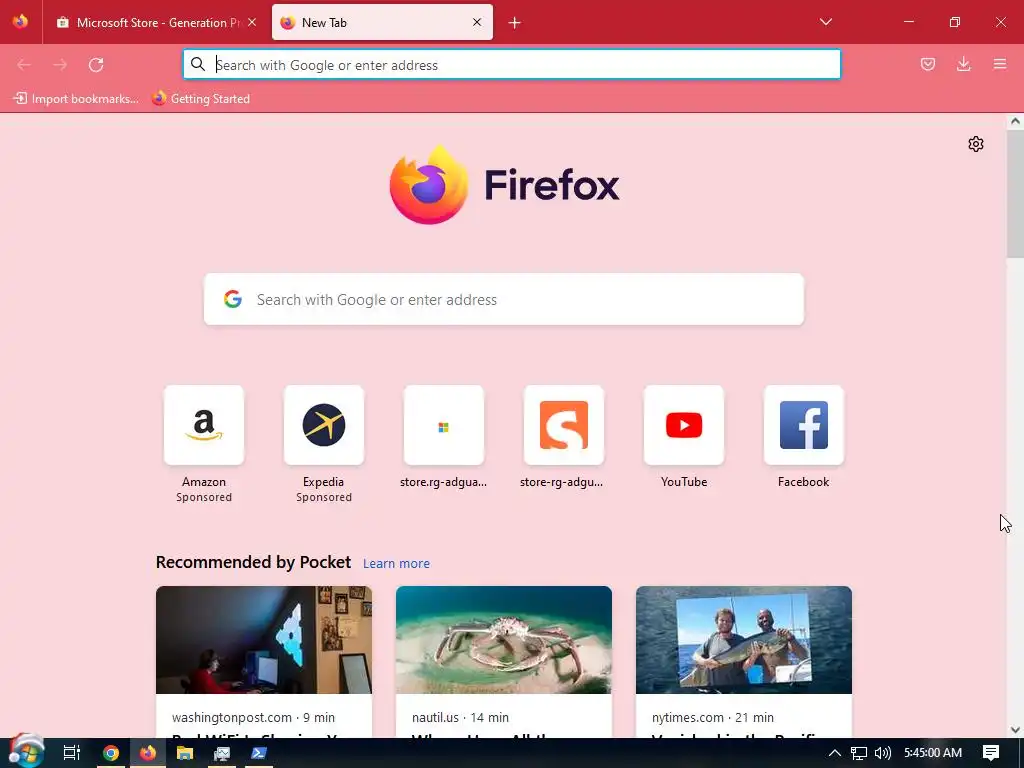The width and height of the screenshot is (1024, 768).
Task: Select the New Tab tab
Action: 382,23
